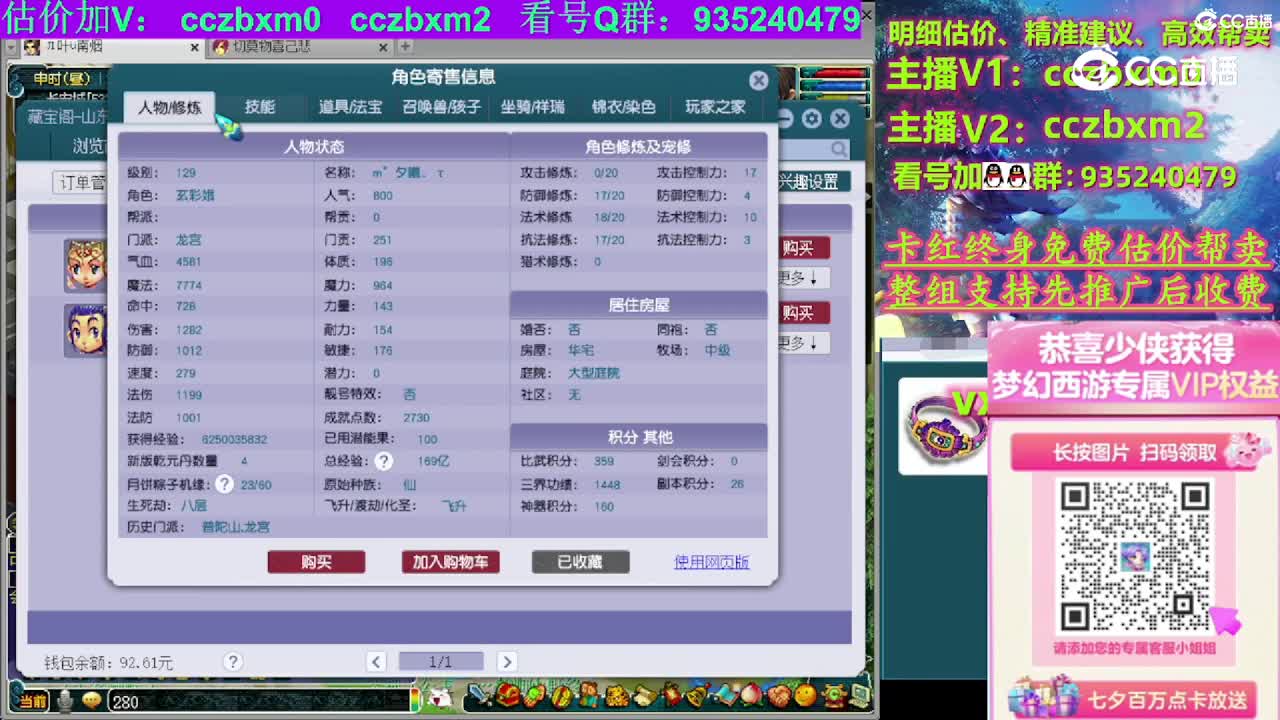Click the 龙宫 school value

click(x=189, y=240)
